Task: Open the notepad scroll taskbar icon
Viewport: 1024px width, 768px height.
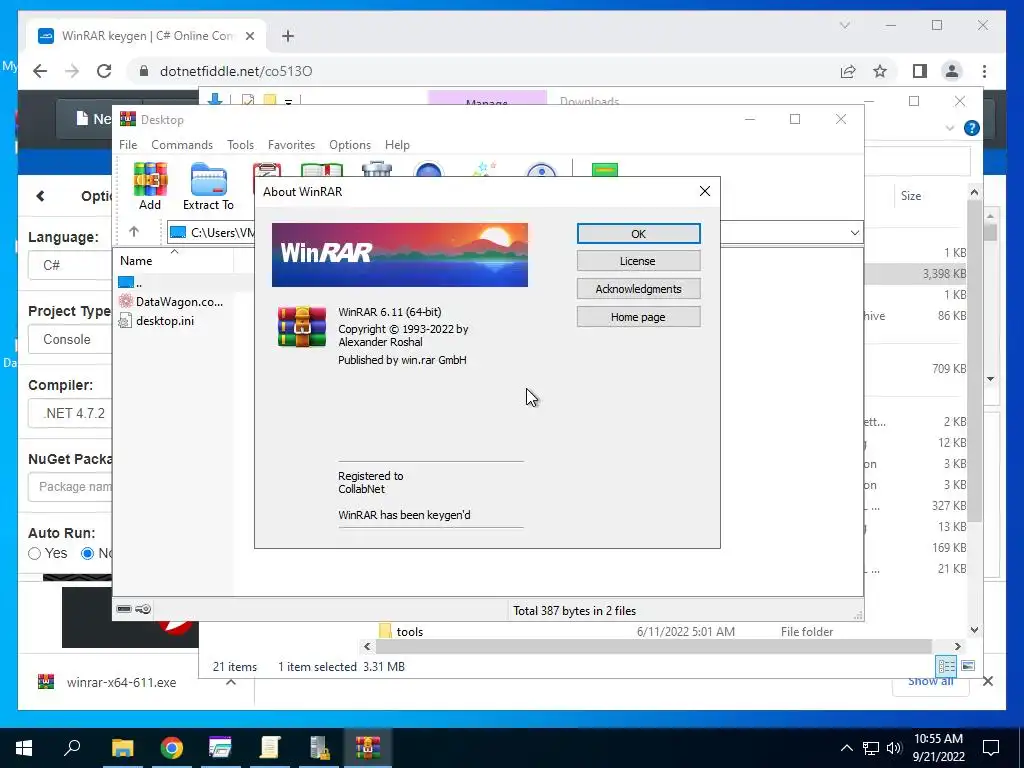Action: coord(270,747)
